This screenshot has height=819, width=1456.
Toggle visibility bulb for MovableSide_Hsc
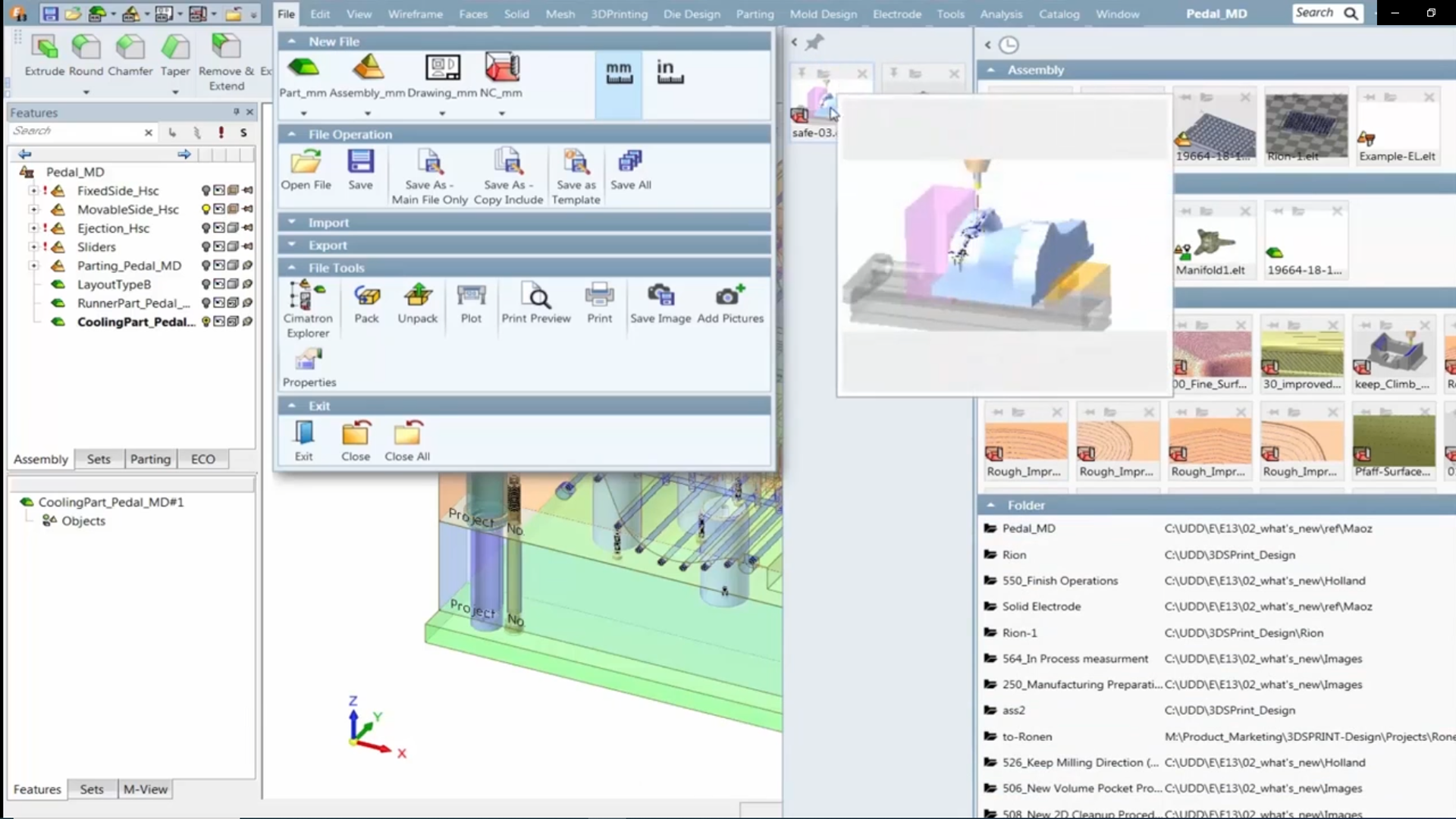[x=206, y=209]
